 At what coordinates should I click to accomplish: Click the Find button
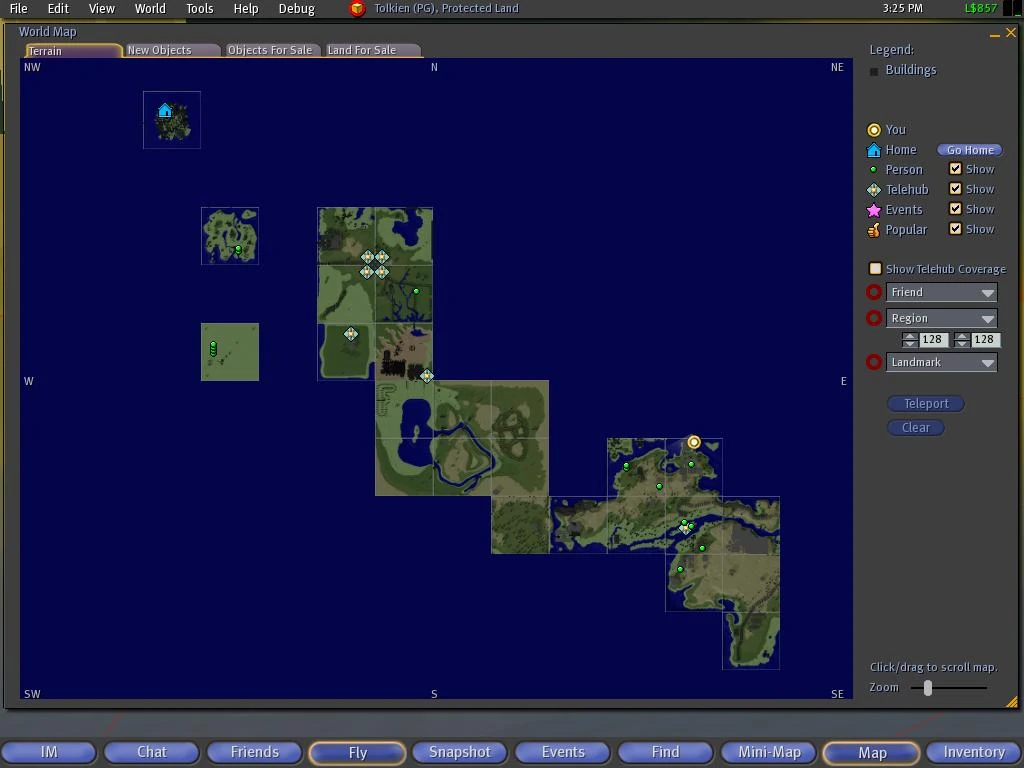point(665,752)
